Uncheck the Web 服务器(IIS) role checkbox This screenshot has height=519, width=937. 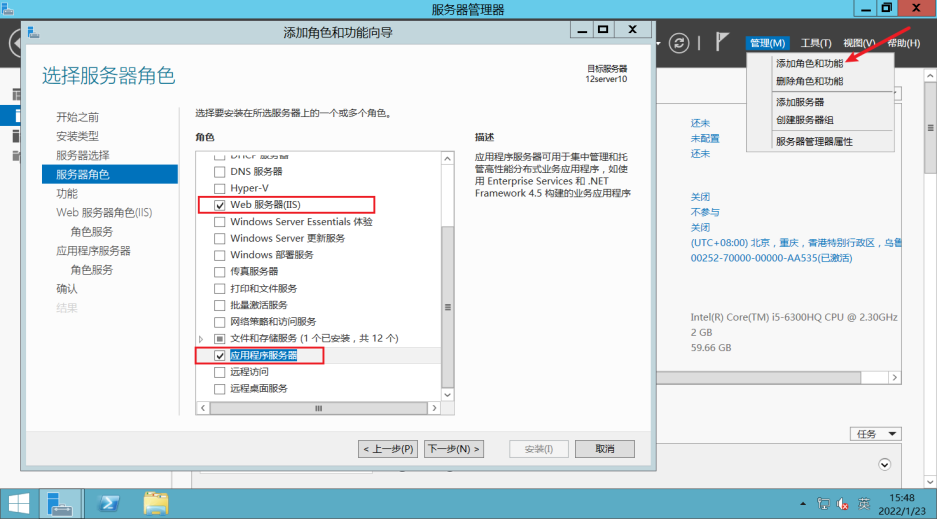click(219, 205)
